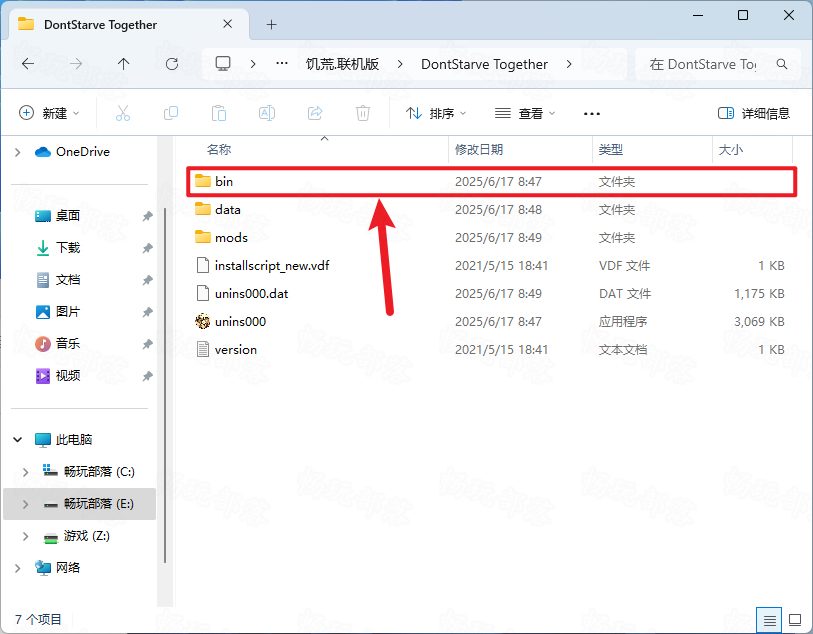The image size is (813, 634).
Task: Go back to previous folder
Action: (28, 64)
